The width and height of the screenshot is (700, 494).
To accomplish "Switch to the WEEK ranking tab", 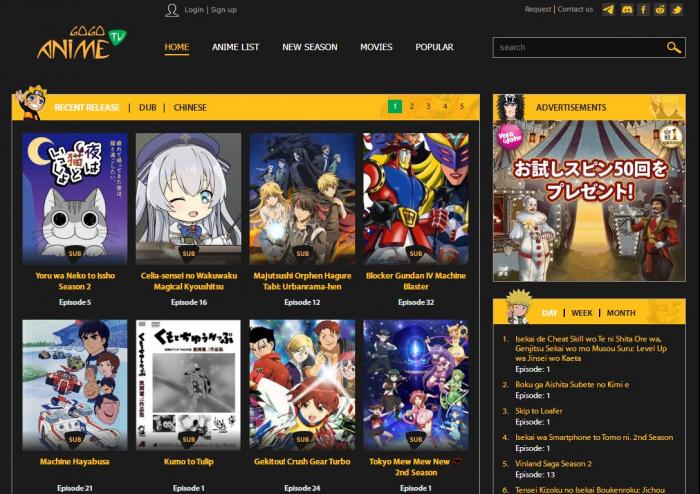I will [582, 313].
